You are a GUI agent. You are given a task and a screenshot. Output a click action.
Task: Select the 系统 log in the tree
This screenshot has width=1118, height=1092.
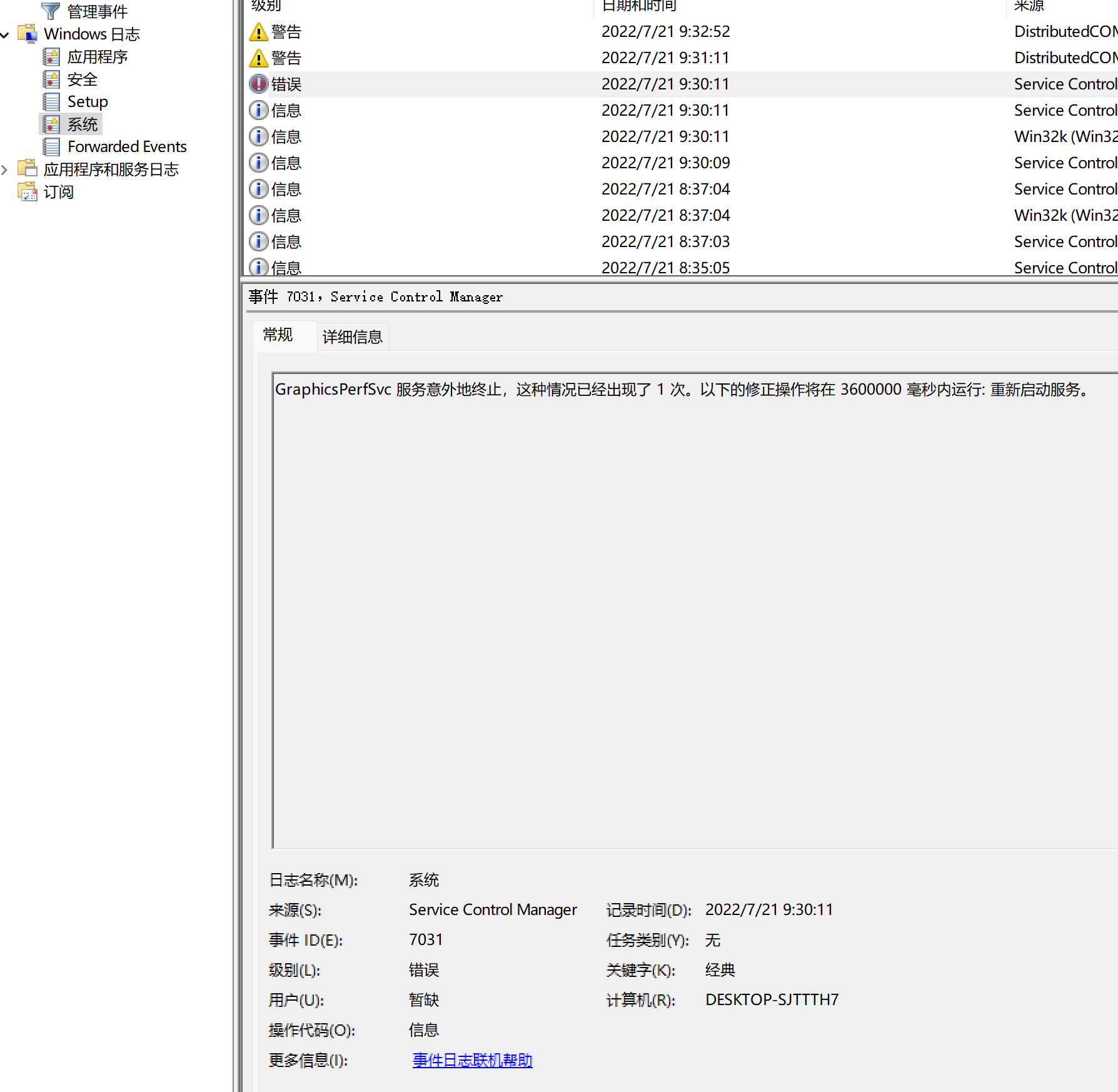pyautogui.click(x=82, y=124)
